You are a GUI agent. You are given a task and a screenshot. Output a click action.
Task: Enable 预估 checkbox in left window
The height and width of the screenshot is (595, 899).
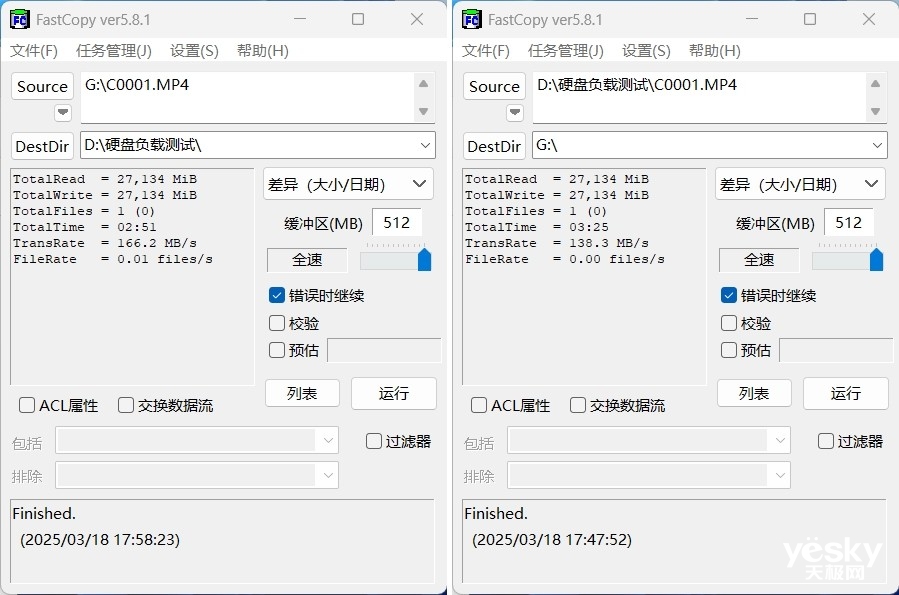(277, 350)
